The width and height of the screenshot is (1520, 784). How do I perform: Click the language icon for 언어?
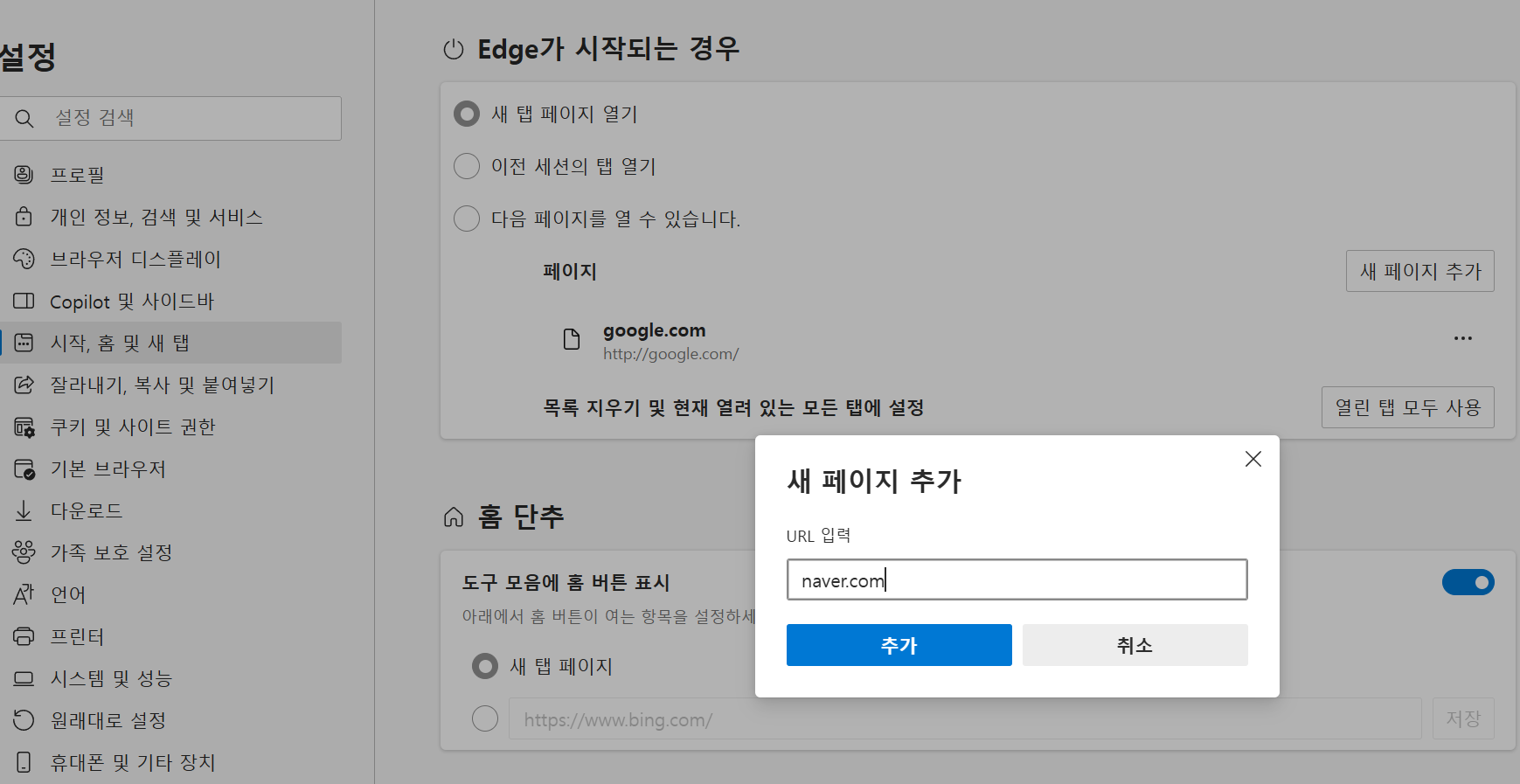coord(24,594)
